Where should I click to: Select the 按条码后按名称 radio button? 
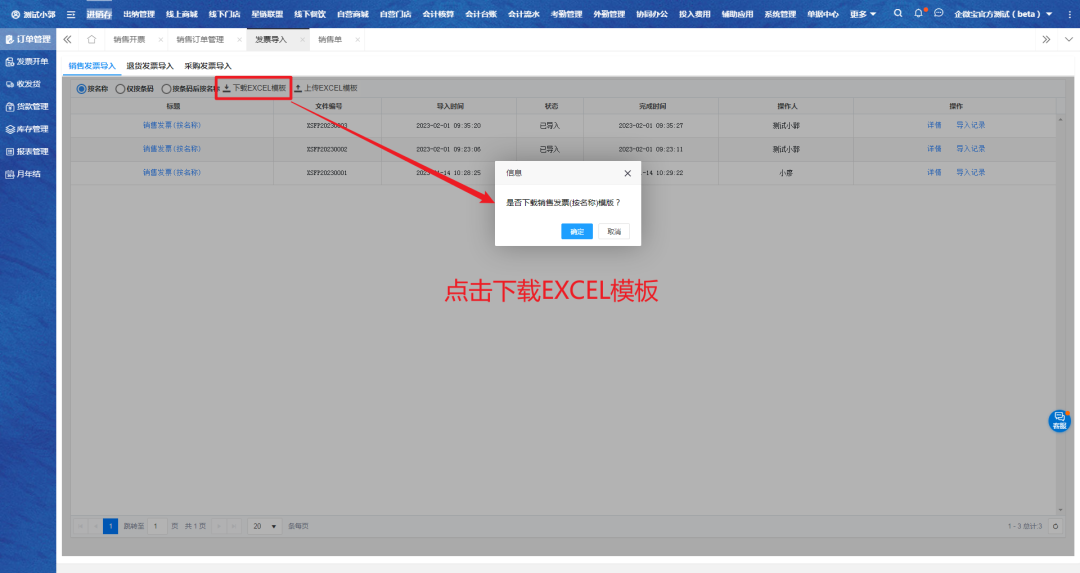(166, 88)
